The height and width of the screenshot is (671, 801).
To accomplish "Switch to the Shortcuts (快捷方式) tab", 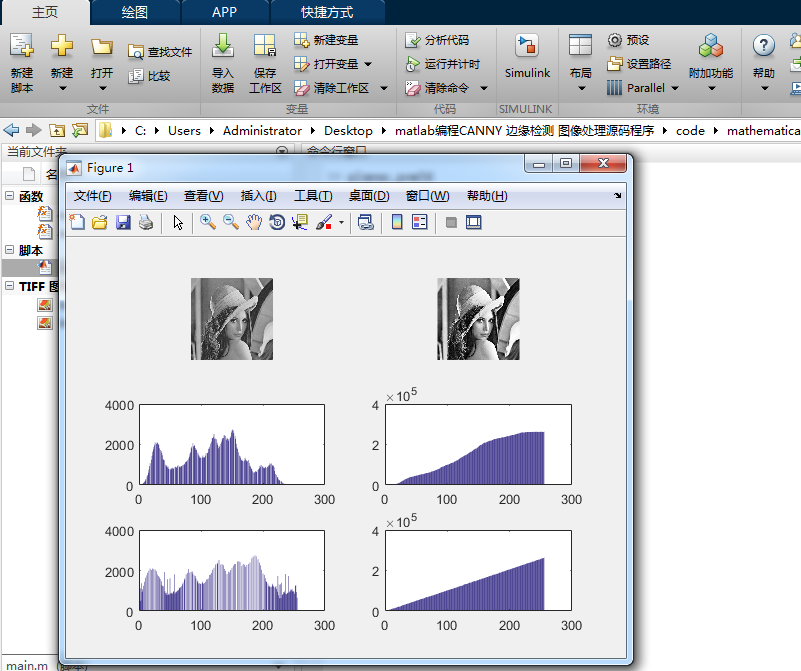I will 327,12.
